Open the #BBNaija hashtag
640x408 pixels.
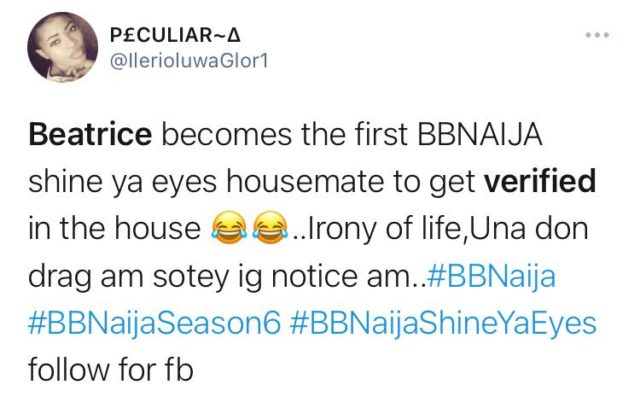tap(491, 276)
